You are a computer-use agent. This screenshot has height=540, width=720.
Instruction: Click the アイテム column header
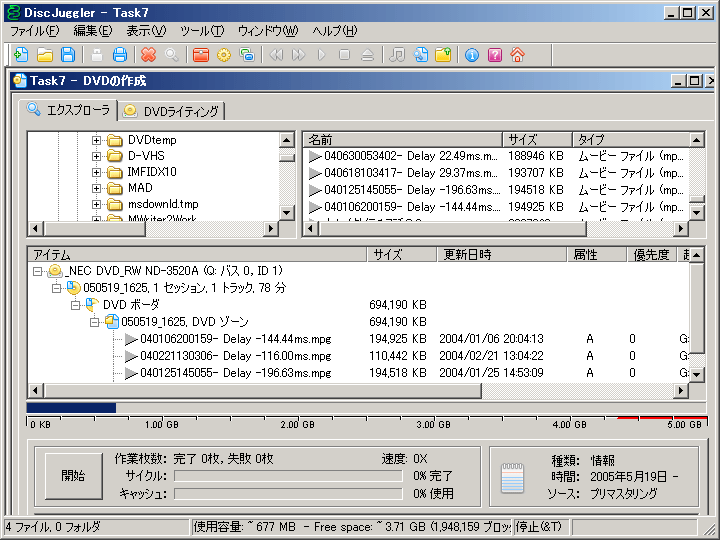pyautogui.click(x=197, y=254)
